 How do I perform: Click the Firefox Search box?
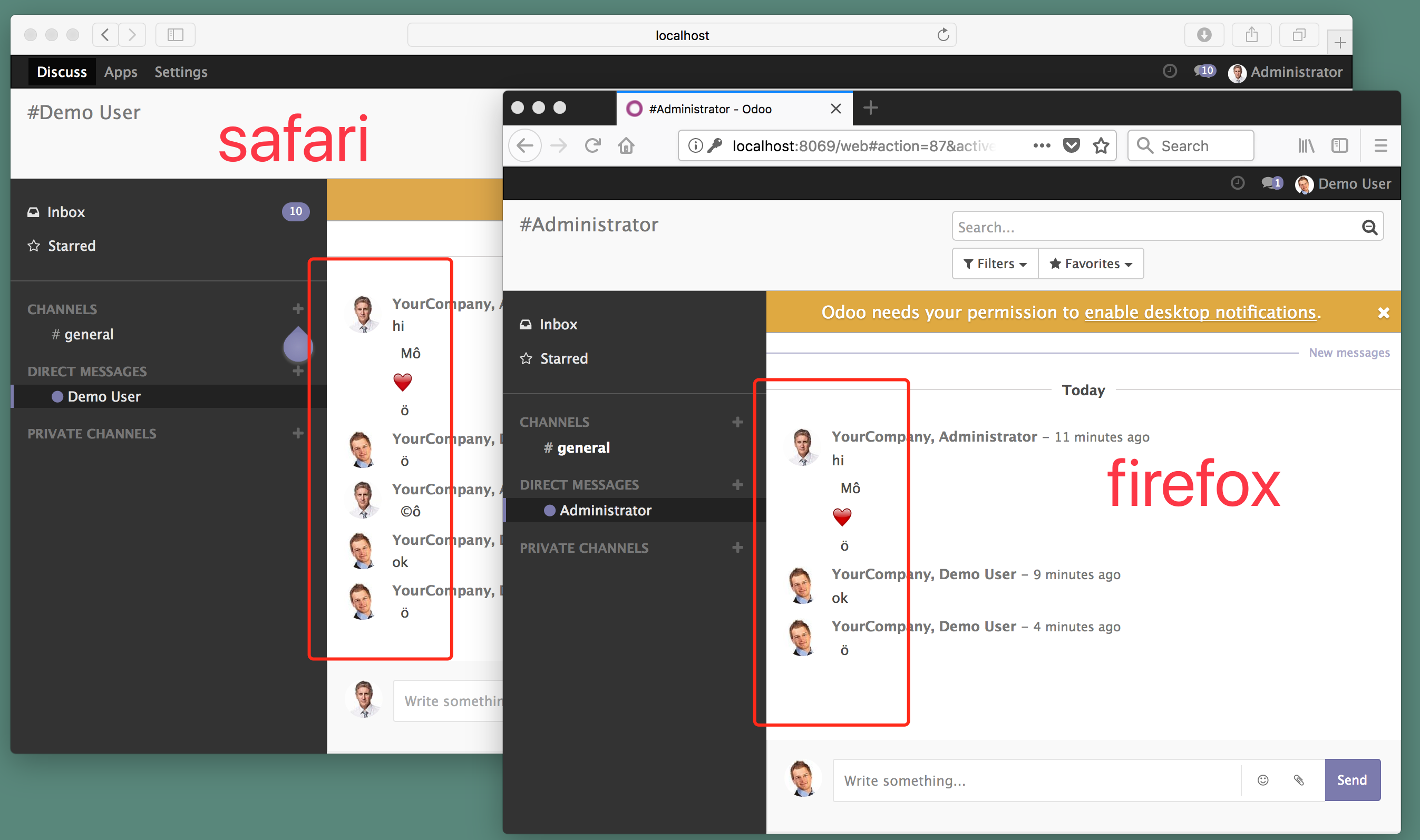(1191, 146)
